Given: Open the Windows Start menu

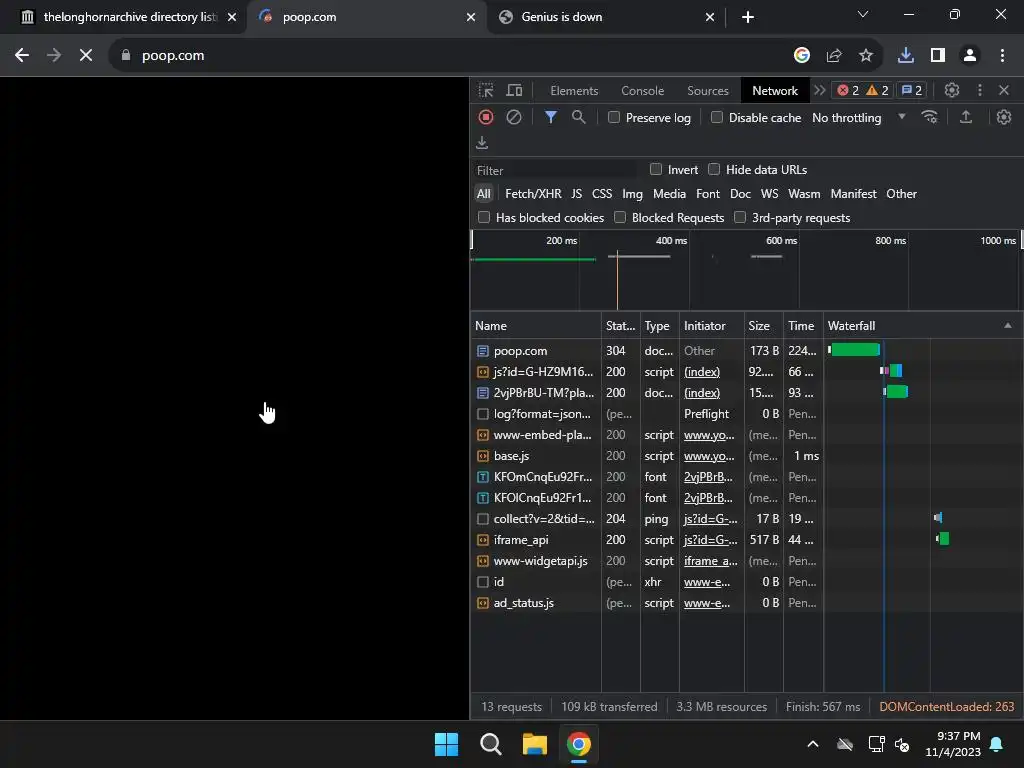Looking at the screenshot, I should click(x=447, y=744).
